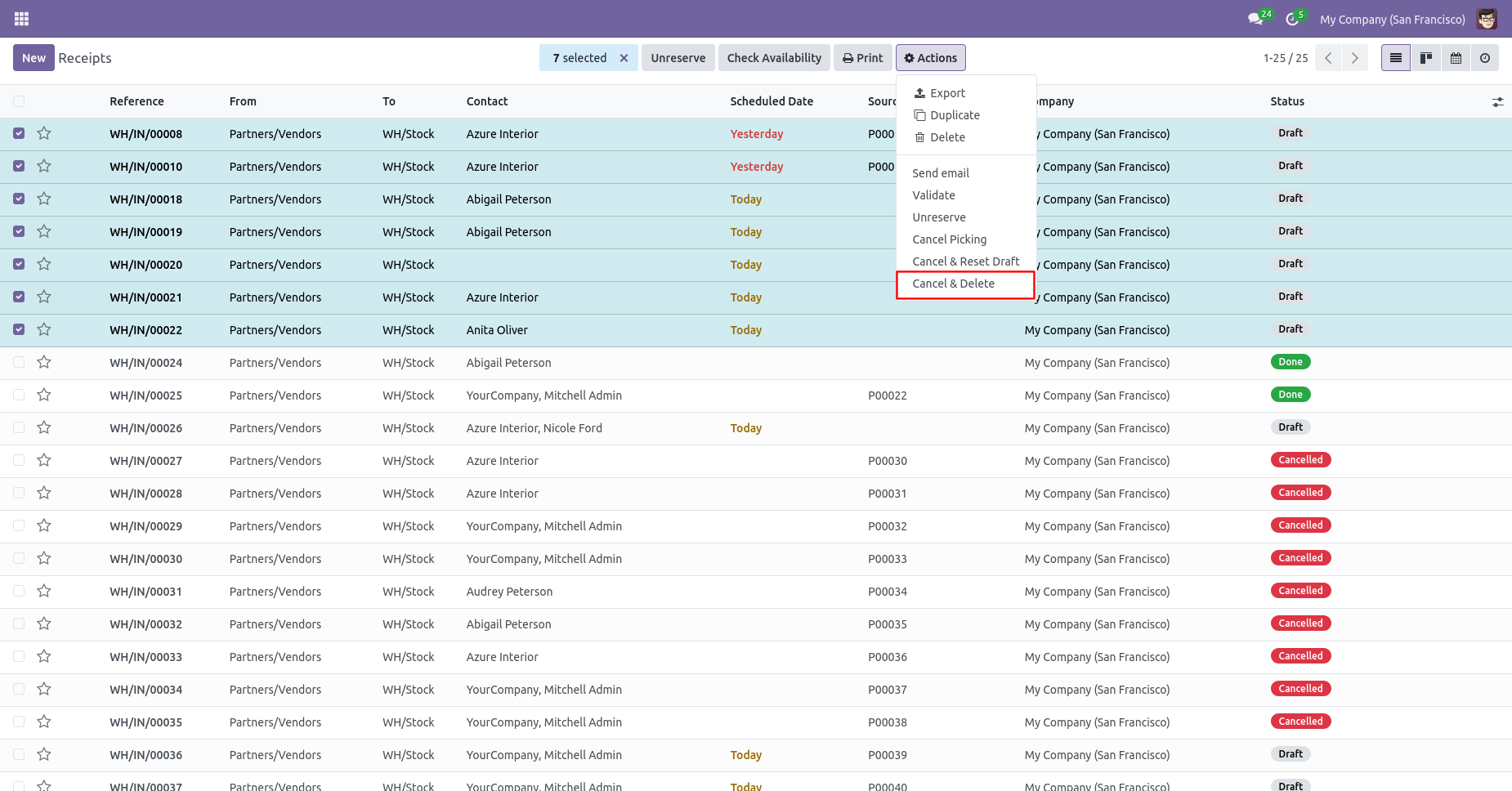Image resolution: width=1512 pixels, height=791 pixels.
Task: Select Cancel & Delete menu entry
Action: point(965,284)
